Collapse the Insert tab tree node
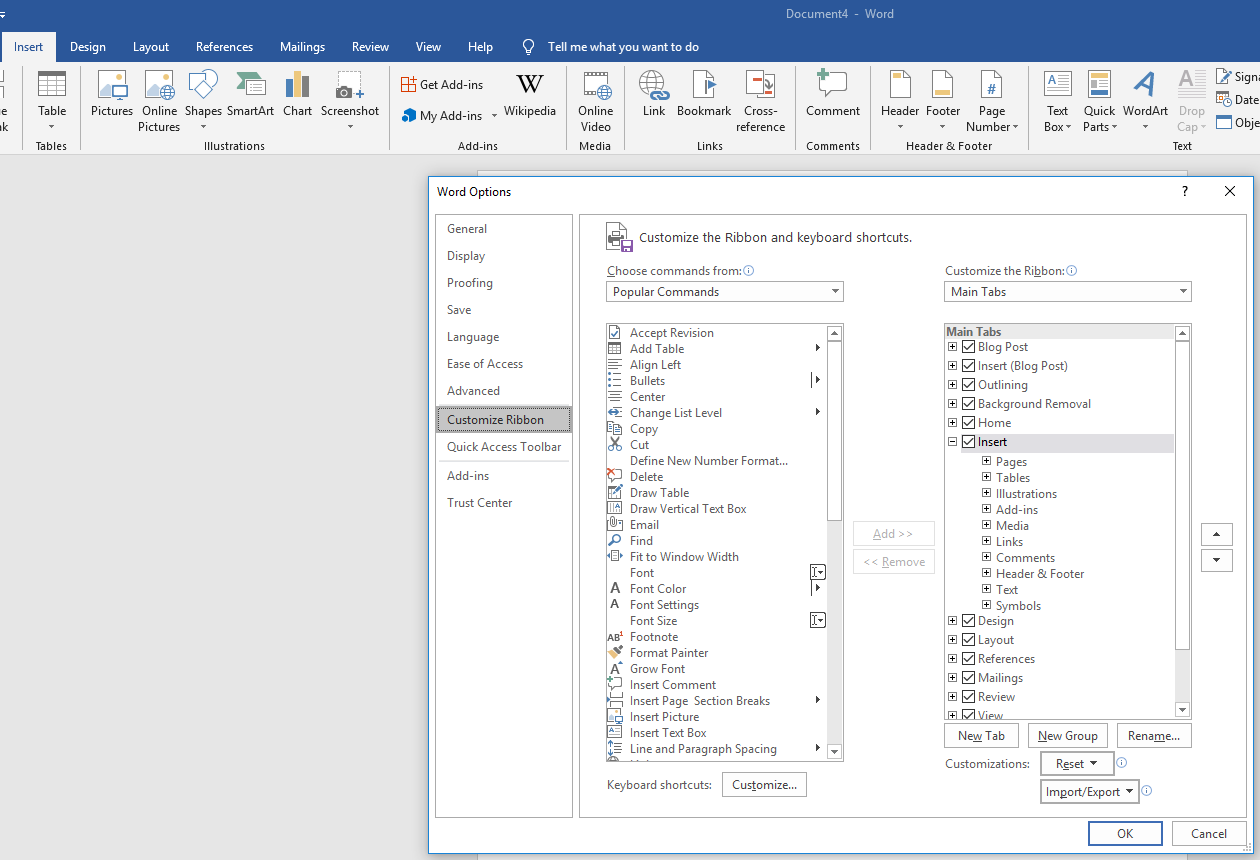 (x=953, y=442)
